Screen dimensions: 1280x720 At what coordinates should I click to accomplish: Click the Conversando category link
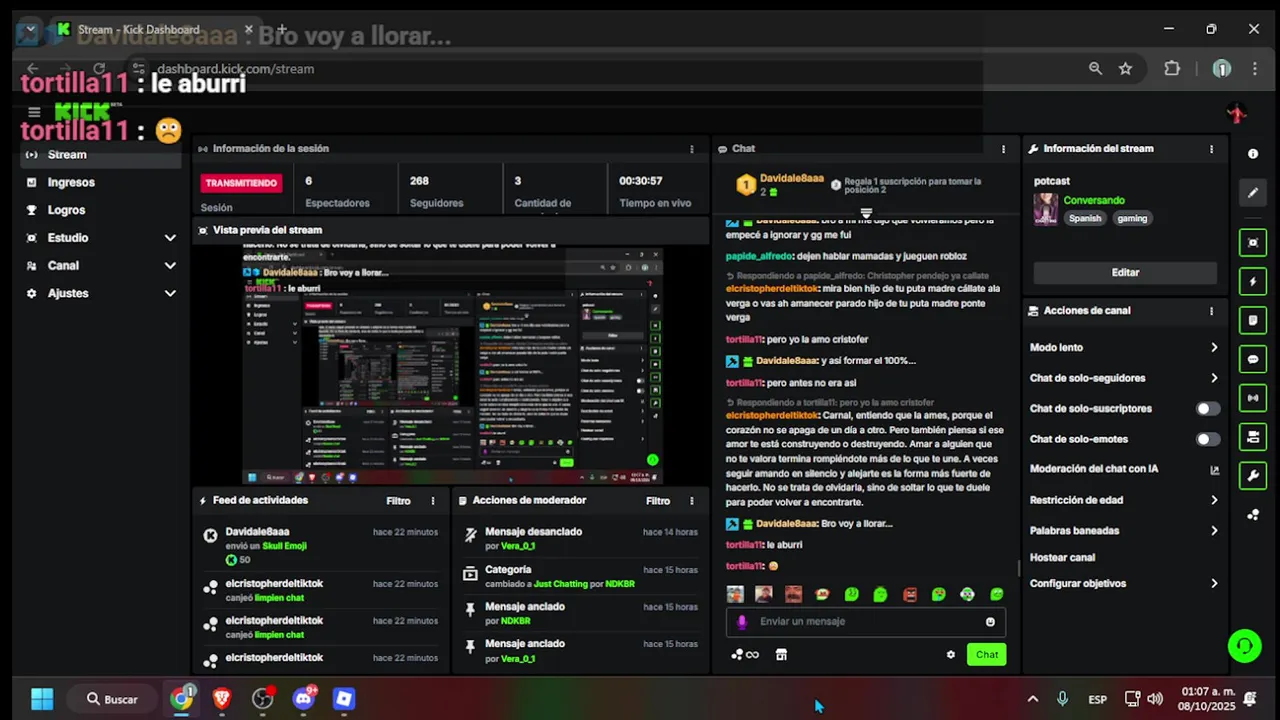(1094, 201)
